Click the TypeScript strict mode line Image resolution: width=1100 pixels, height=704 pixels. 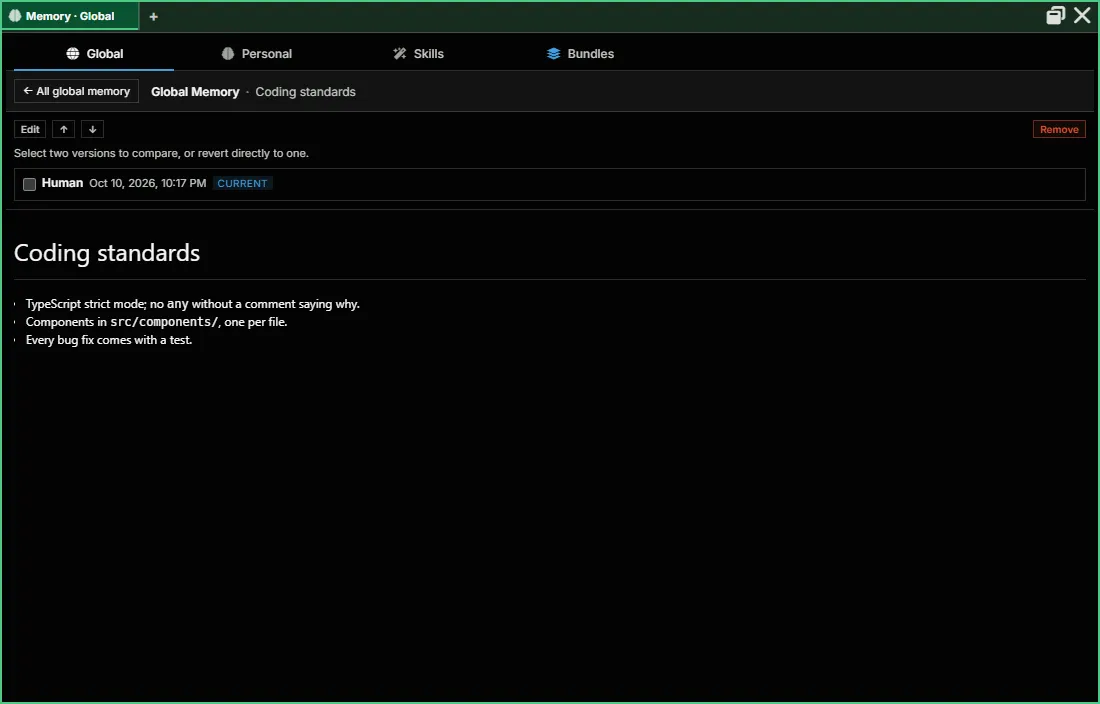[x=192, y=304]
